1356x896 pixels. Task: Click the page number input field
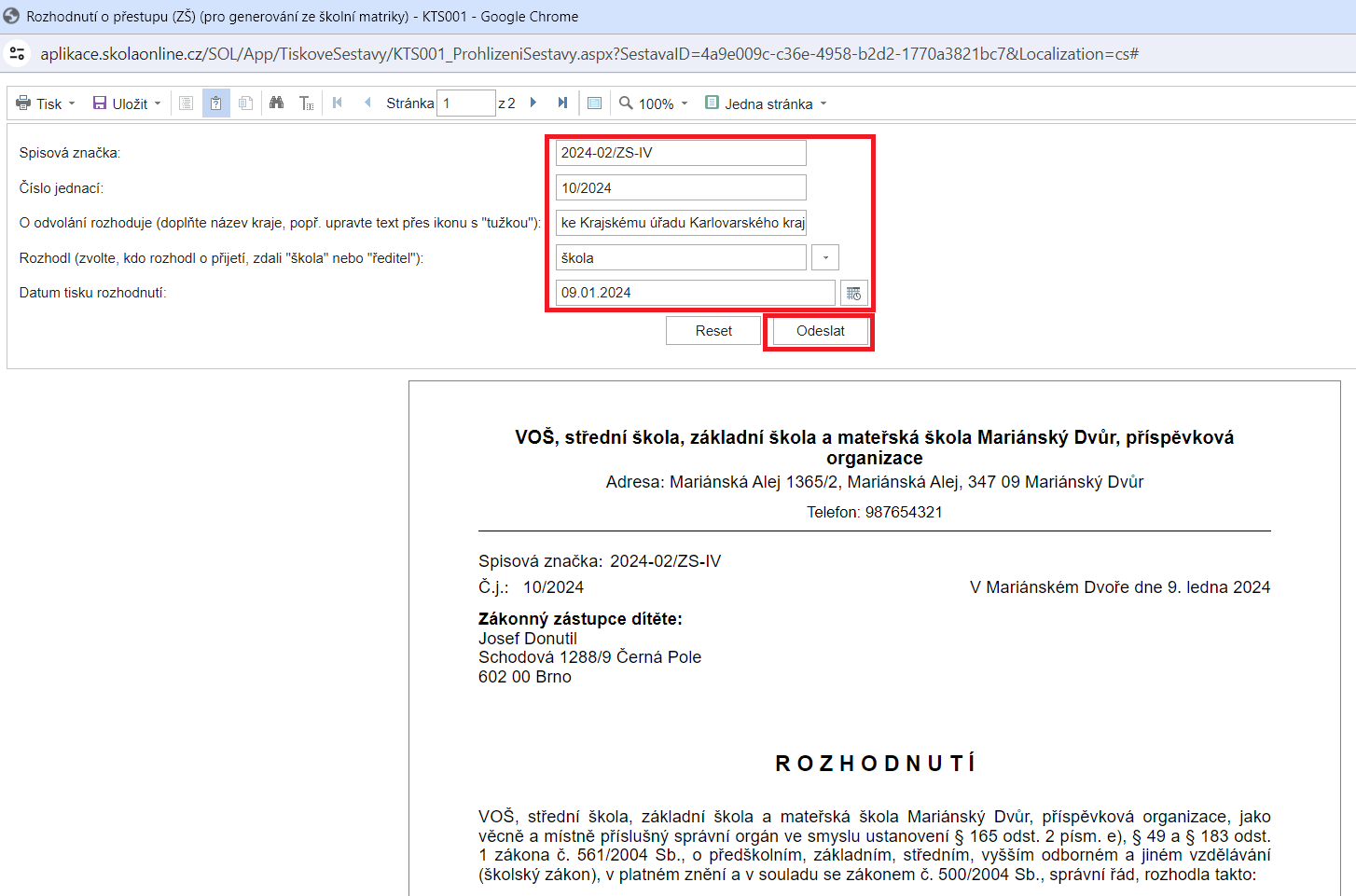pos(466,103)
